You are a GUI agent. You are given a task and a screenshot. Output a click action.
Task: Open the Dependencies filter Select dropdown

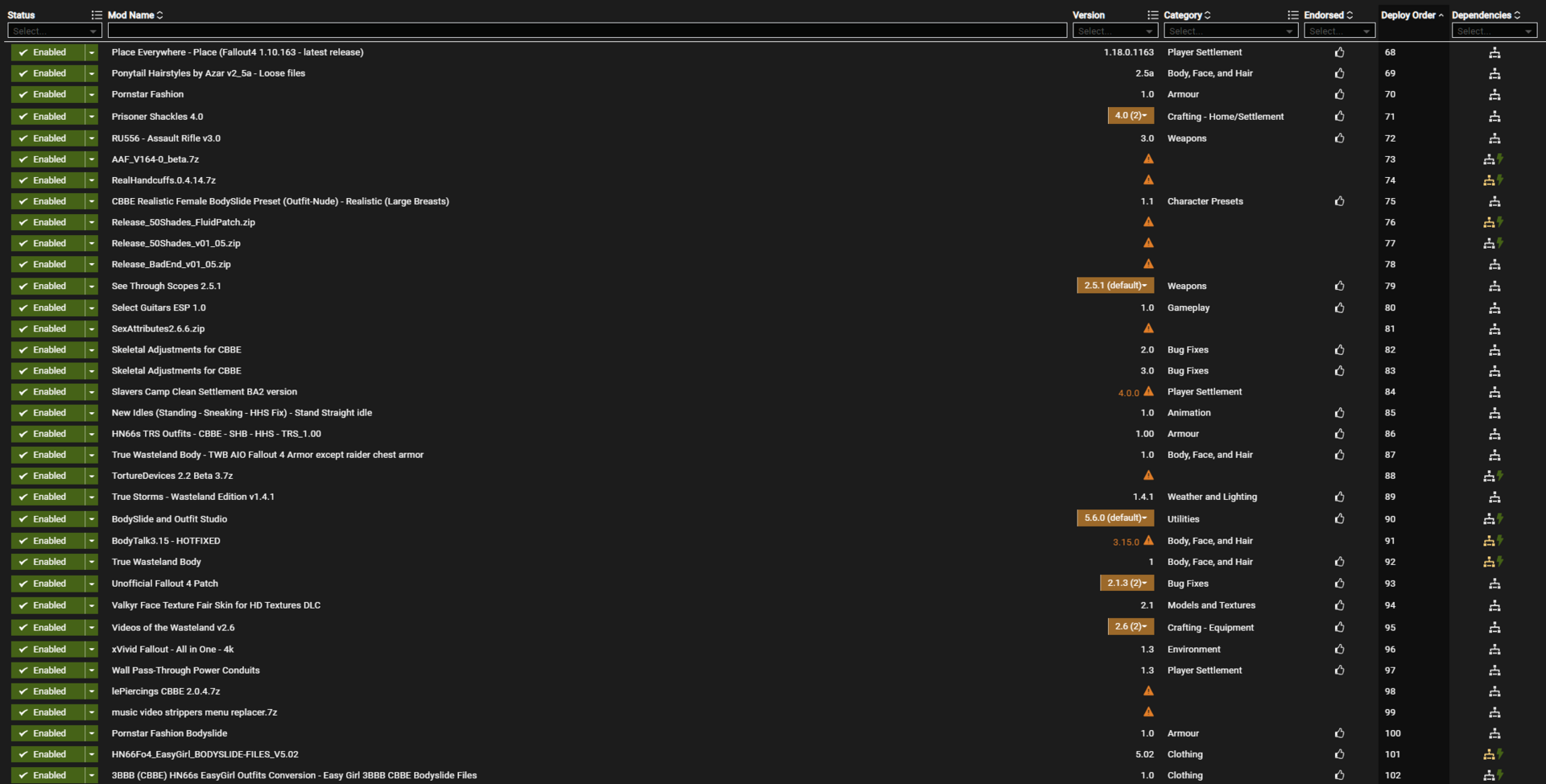click(1494, 31)
